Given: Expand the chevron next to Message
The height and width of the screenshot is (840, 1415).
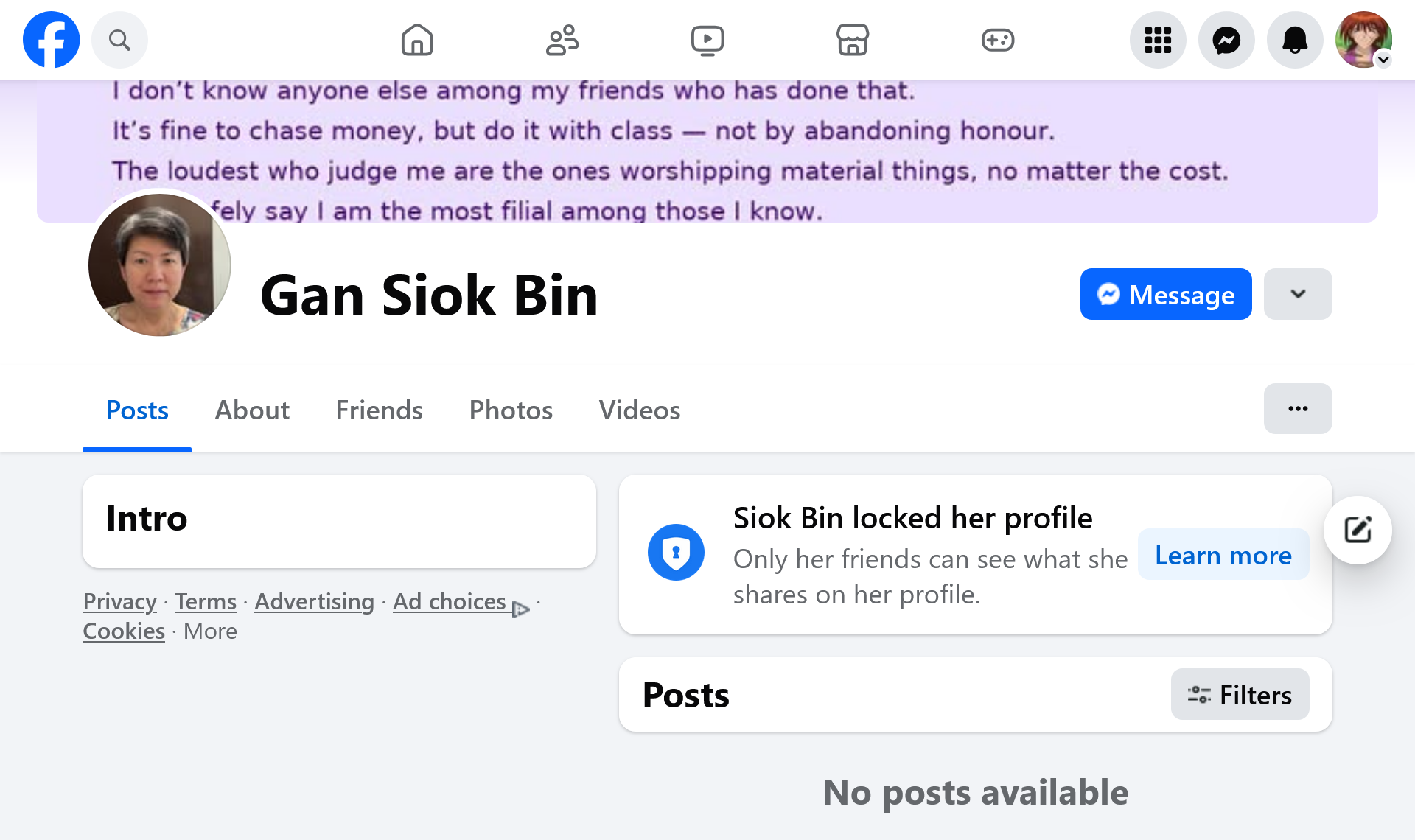Looking at the screenshot, I should pyautogui.click(x=1298, y=294).
